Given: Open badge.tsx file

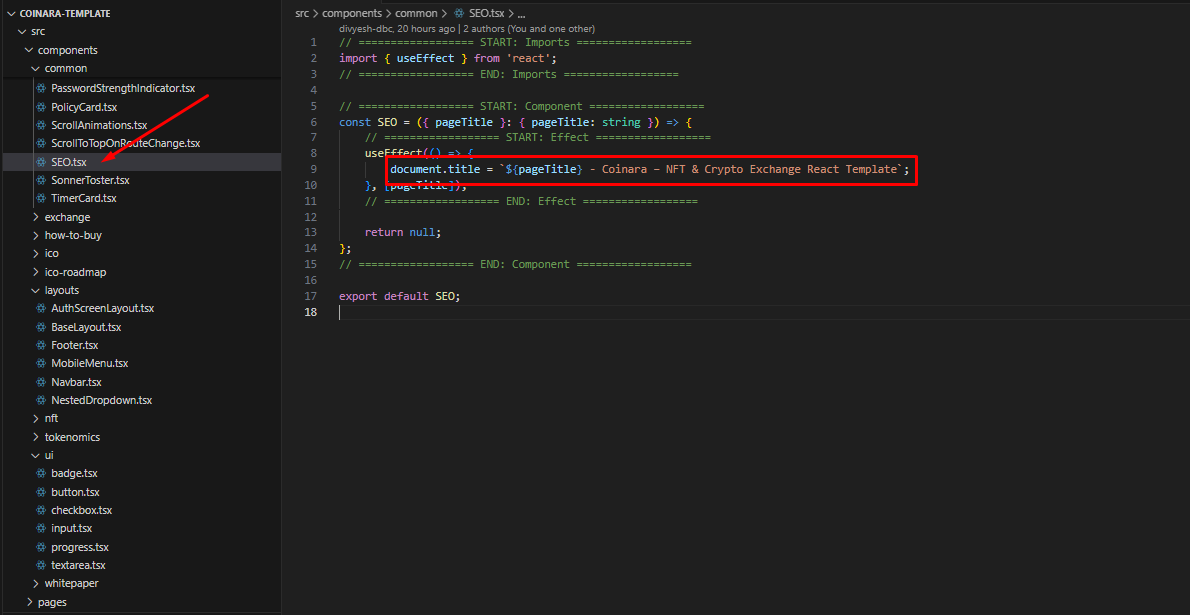Looking at the screenshot, I should tap(74, 474).
